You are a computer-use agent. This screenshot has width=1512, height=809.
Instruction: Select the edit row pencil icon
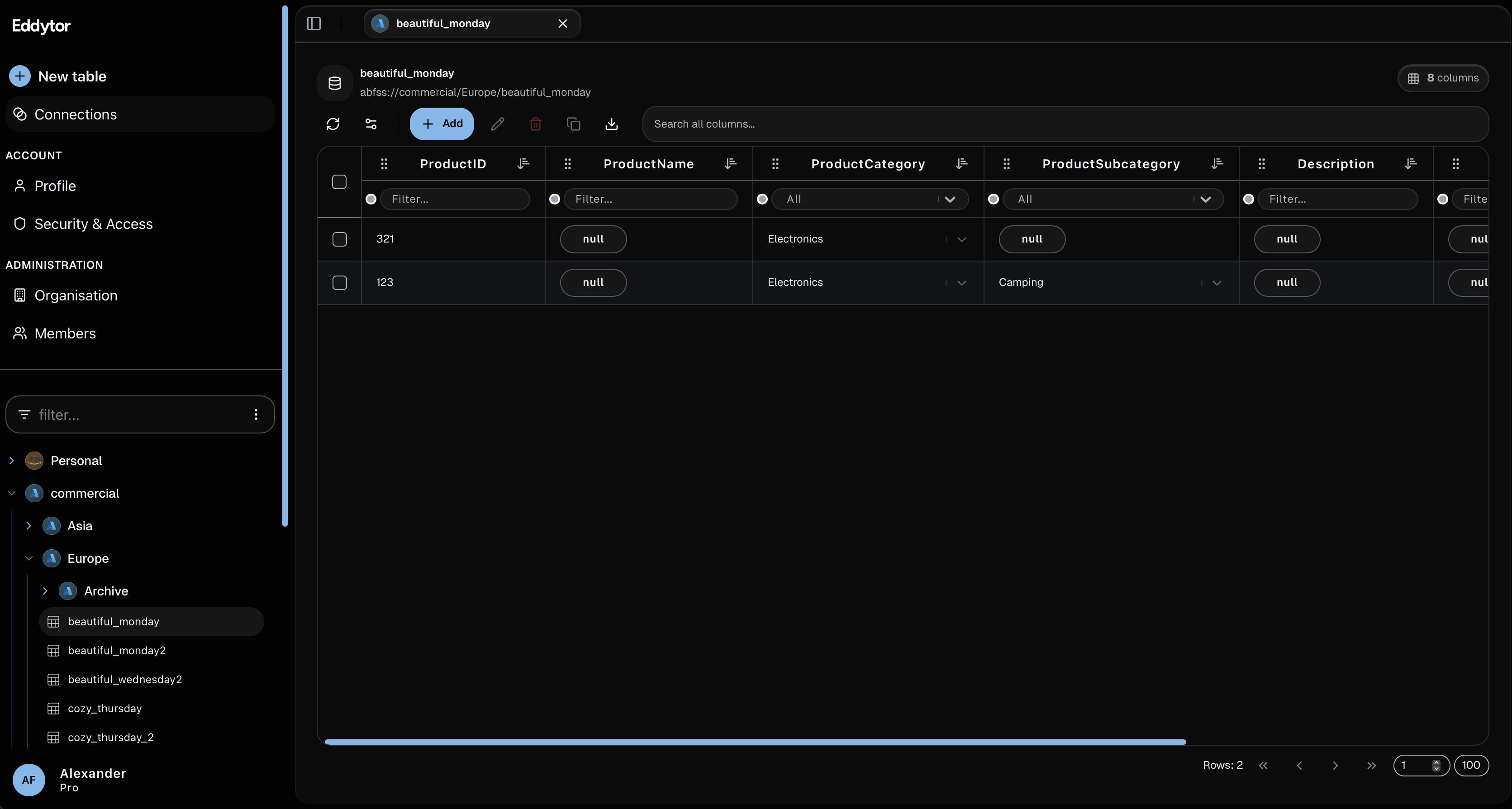497,124
